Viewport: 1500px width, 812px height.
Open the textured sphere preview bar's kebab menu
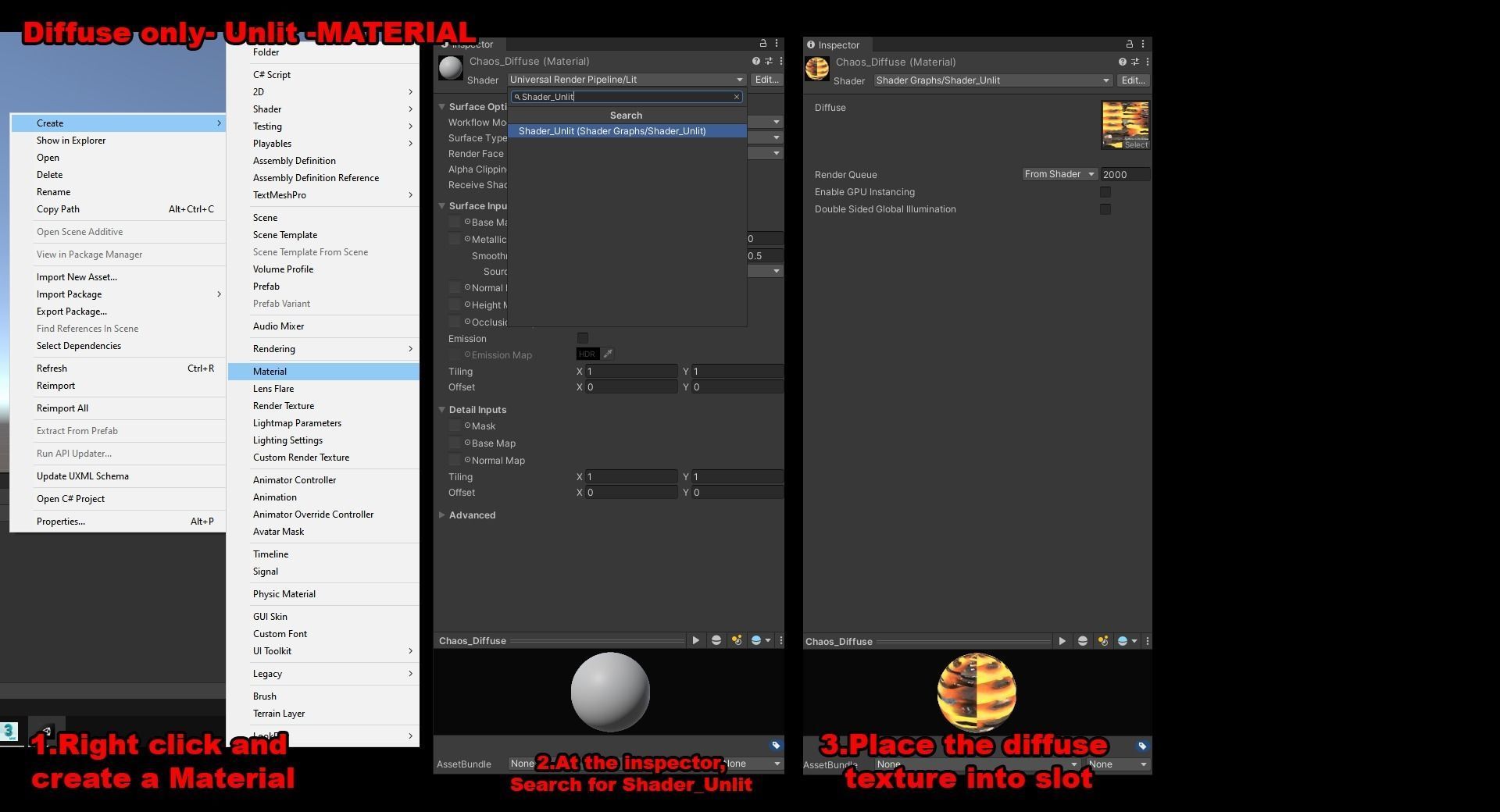(1147, 641)
